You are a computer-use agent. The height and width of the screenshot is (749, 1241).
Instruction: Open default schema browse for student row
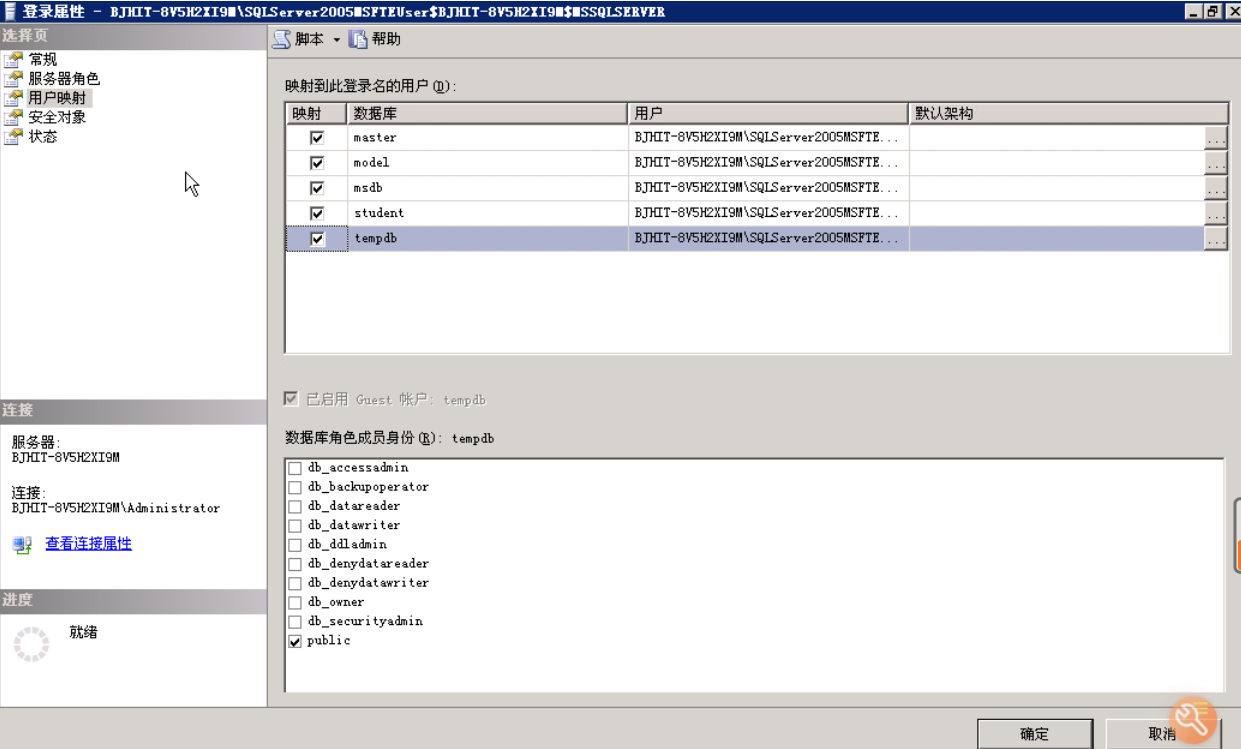point(1216,213)
